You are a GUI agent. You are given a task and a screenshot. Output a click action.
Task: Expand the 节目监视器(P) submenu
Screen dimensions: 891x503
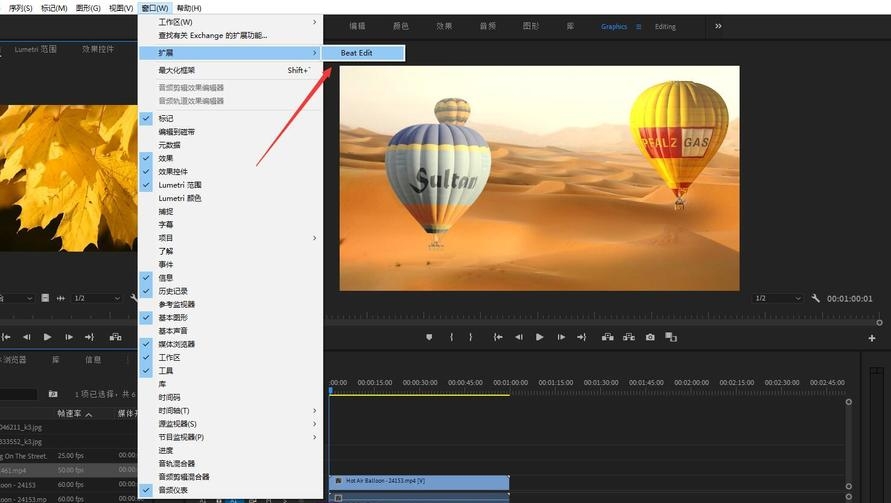pyautogui.click(x=231, y=437)
